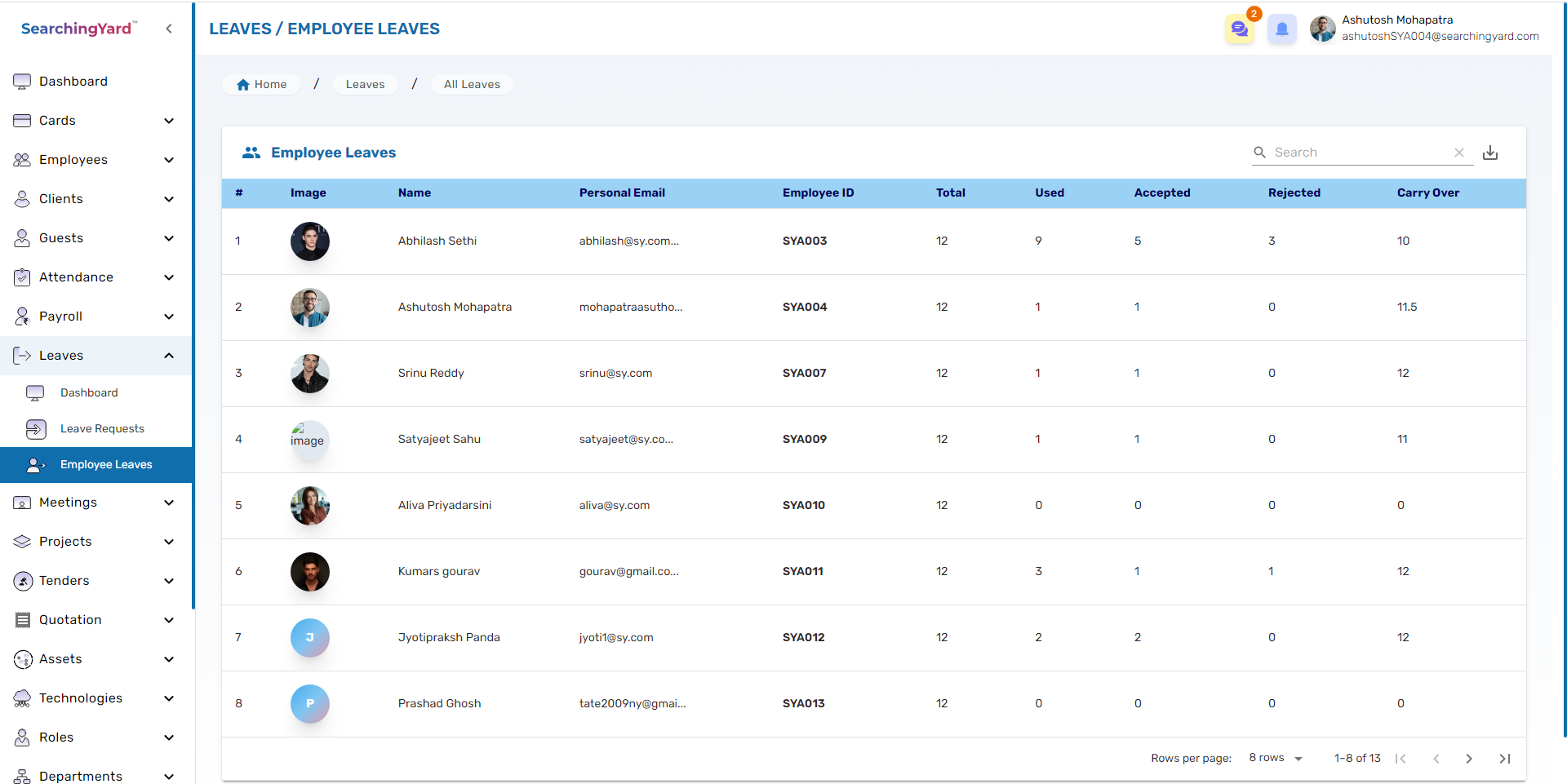Open the rows per page dropdown
This screenshot has height=784, width=1567.
(x=1276, y=758)
